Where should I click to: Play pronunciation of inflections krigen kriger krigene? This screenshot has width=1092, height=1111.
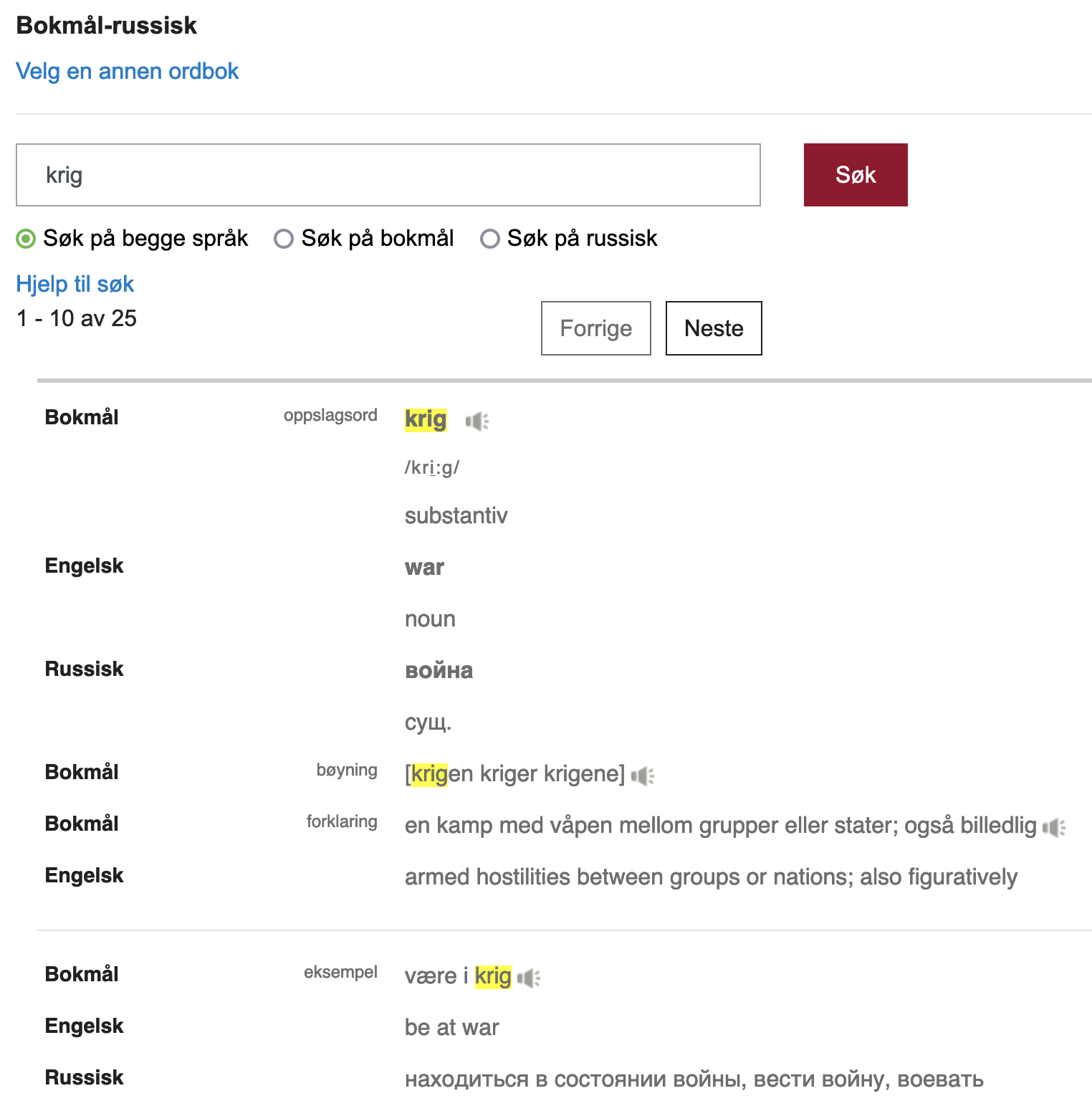(643, 776)
